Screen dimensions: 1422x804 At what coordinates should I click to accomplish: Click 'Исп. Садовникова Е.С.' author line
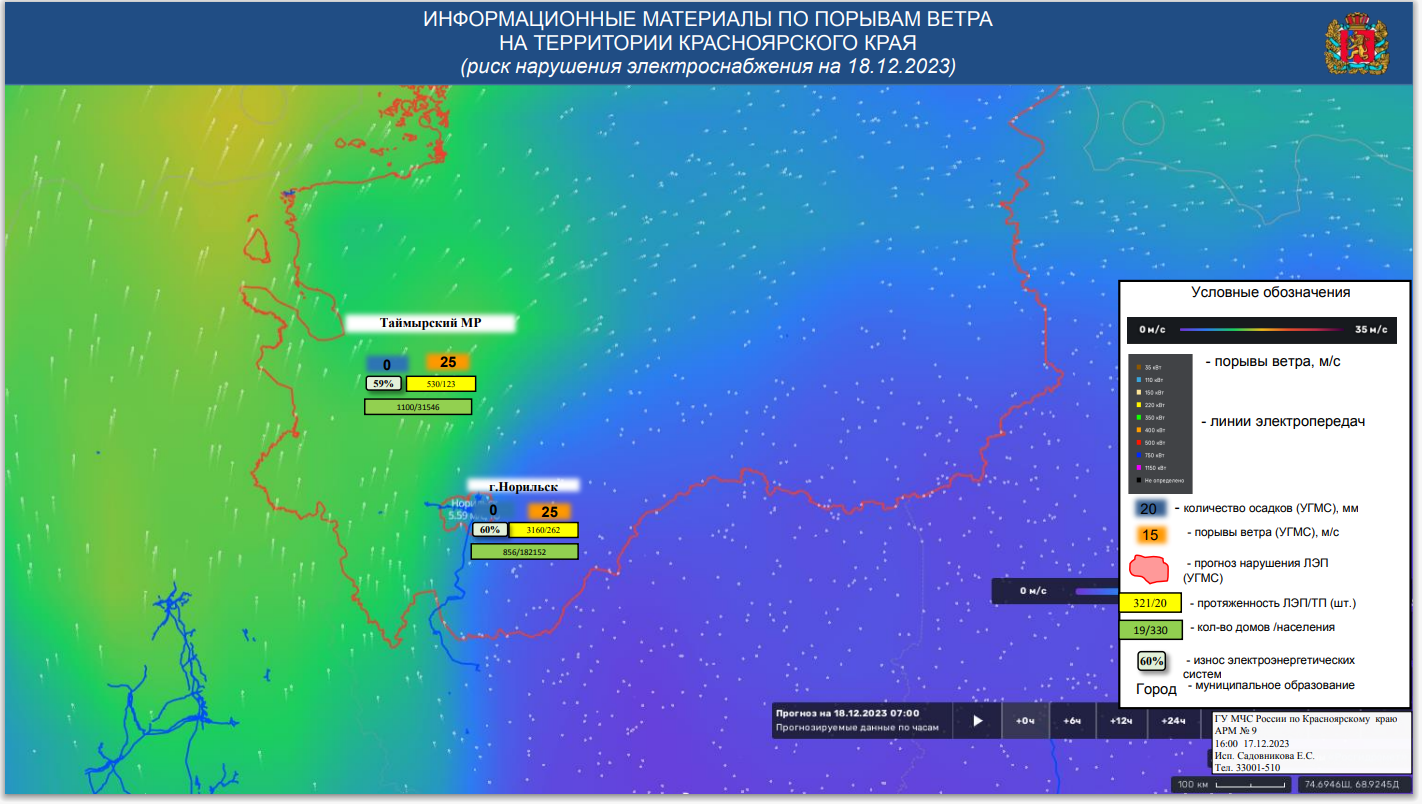[x=1264, y=756]
